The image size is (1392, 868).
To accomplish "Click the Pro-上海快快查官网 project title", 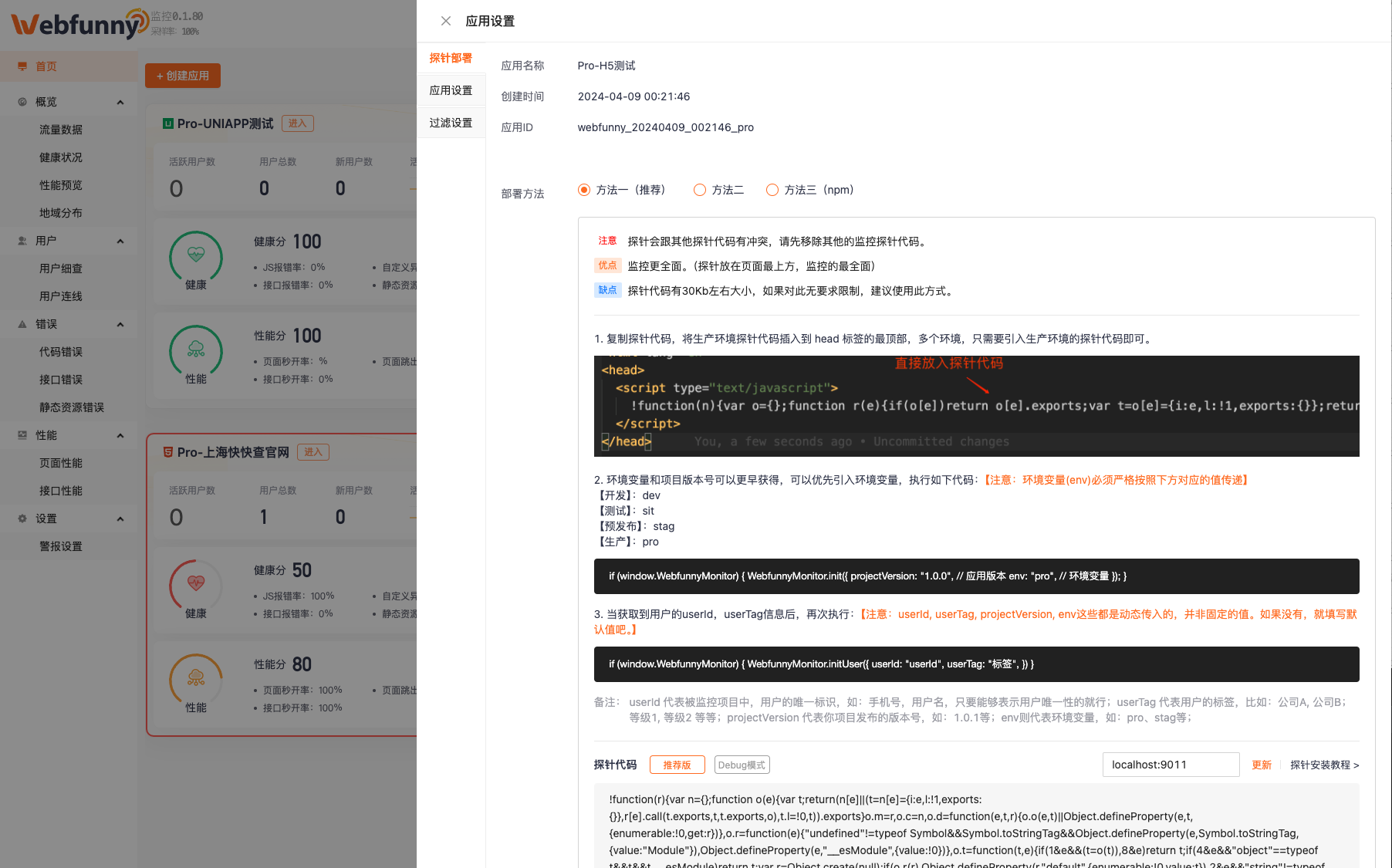I will [x=233, y=452].
